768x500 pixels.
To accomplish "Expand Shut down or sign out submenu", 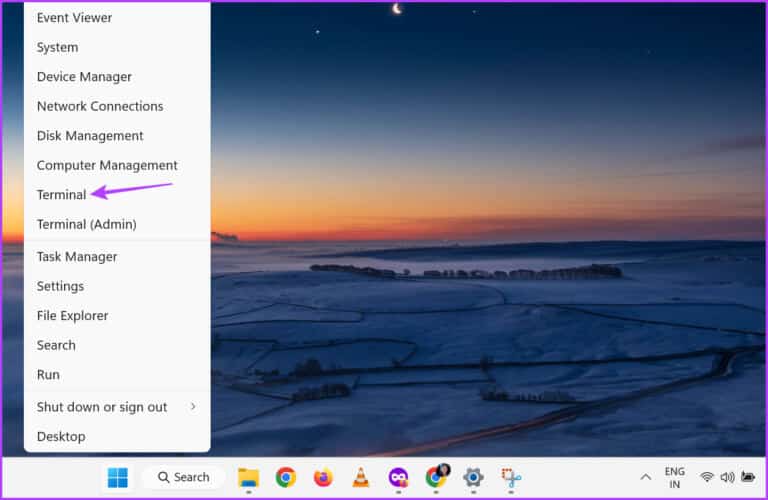I will [x=117, y=407].
